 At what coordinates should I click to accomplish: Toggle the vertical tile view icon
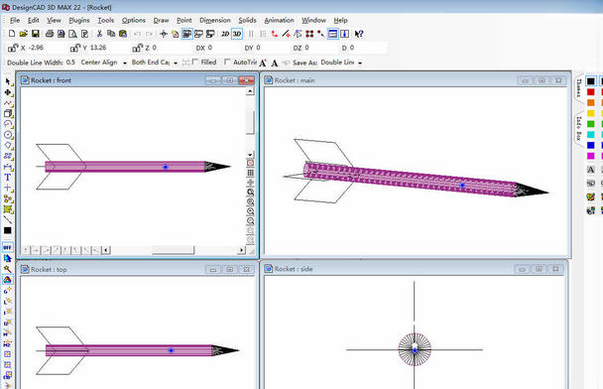345,34
